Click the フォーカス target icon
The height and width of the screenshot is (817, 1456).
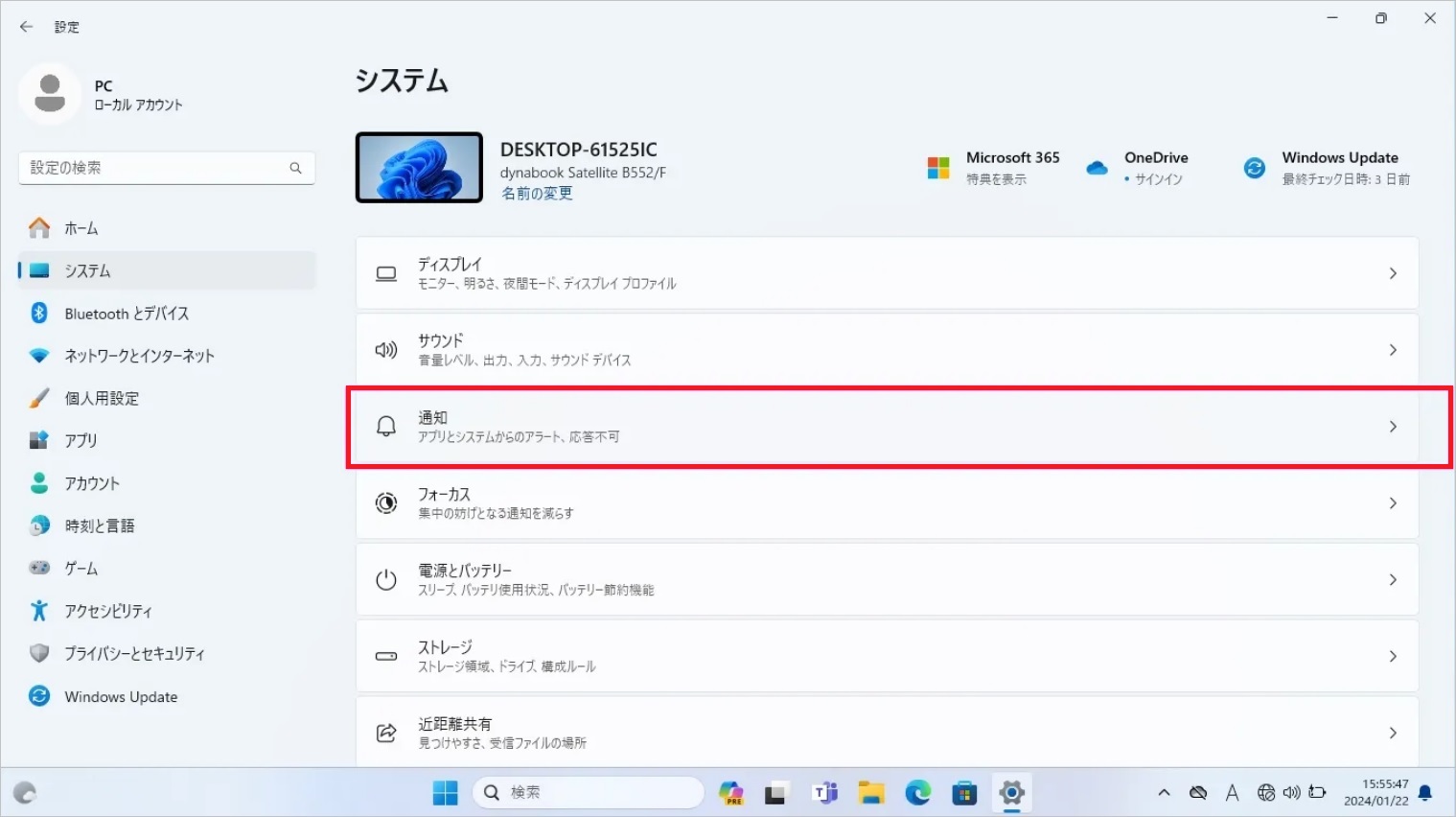click(x=386, y=502)
